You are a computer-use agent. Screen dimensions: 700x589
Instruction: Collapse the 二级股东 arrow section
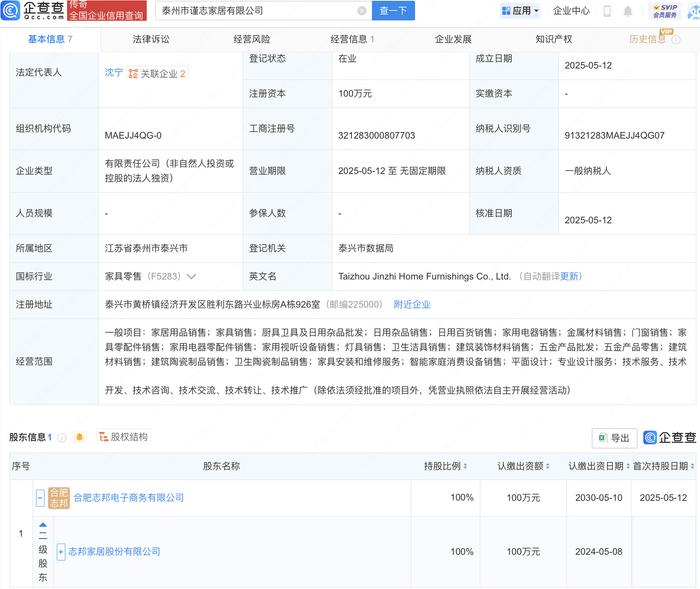point(43,525)
